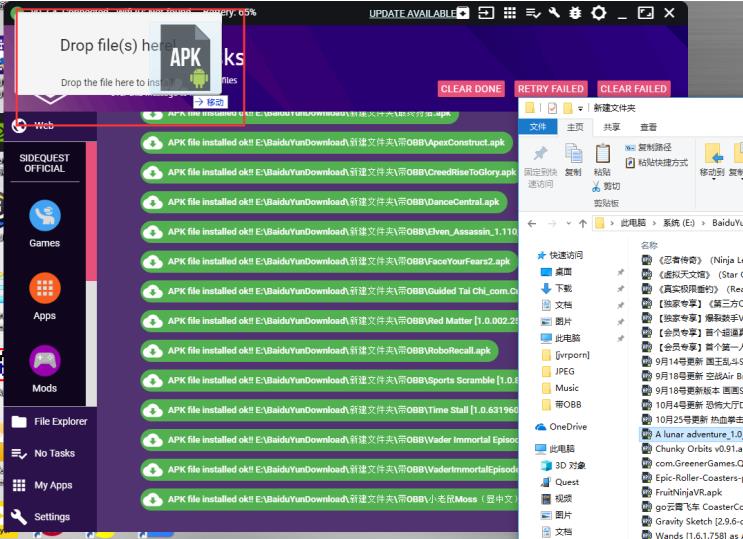Viewport: 743px width, 539px height.
Task: Click the Explorer up-one-level arrow
Action: (583, 223)
